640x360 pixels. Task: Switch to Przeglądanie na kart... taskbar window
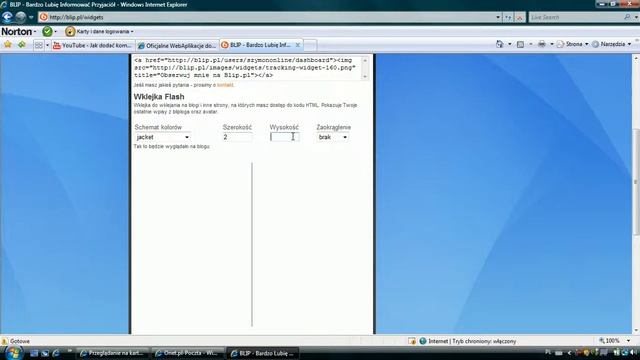tap(113, 353)
